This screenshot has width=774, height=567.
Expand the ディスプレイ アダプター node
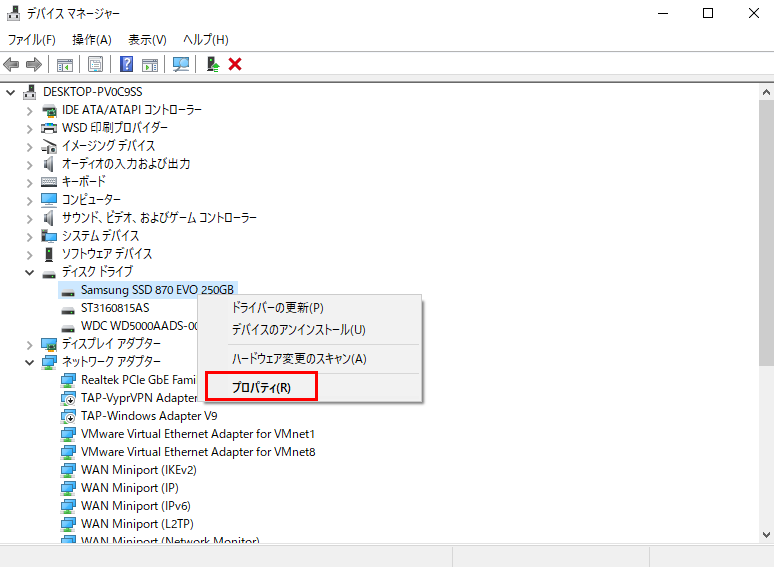[x=29, y=344]
